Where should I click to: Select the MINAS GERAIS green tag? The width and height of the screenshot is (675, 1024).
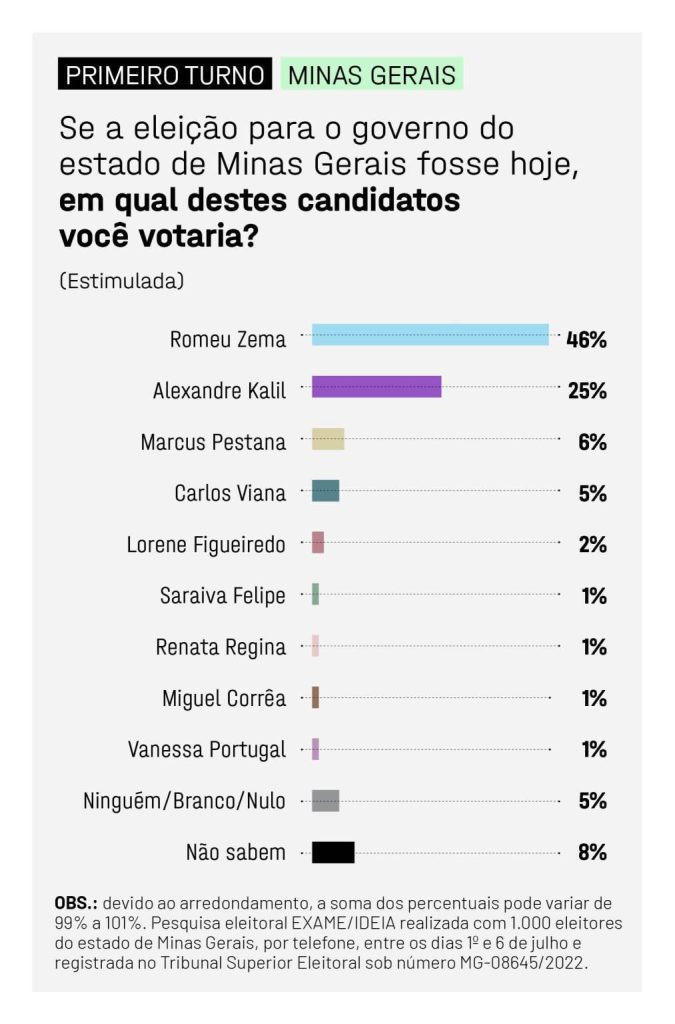[372, 74]
